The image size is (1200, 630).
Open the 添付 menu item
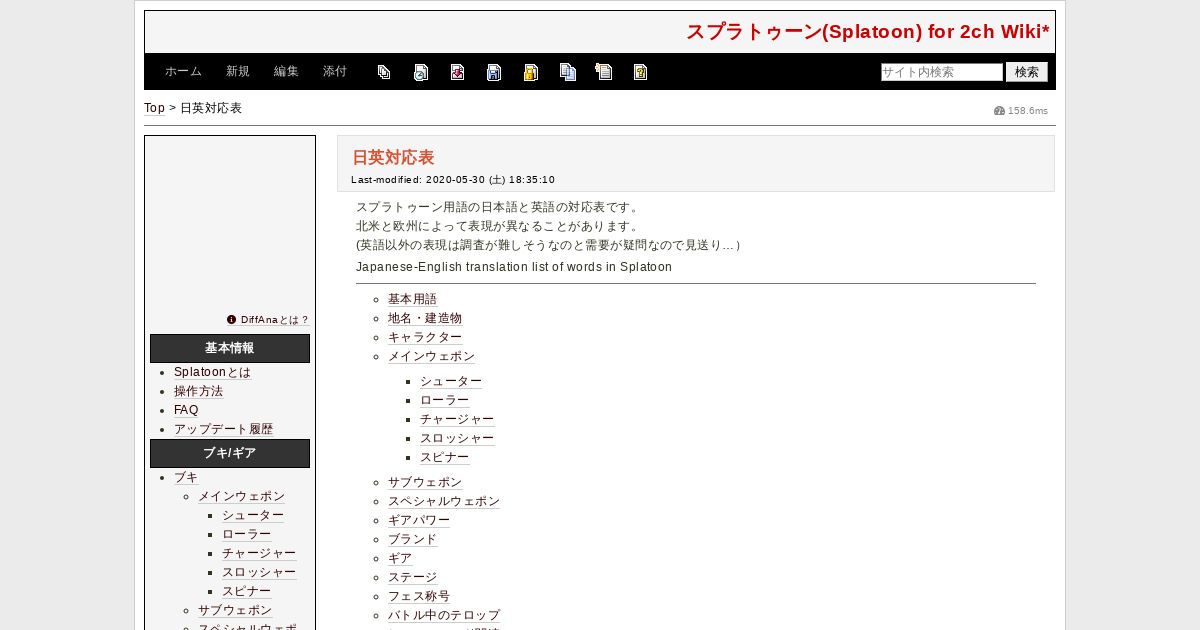pyautogui.click(x=335, y=72)
